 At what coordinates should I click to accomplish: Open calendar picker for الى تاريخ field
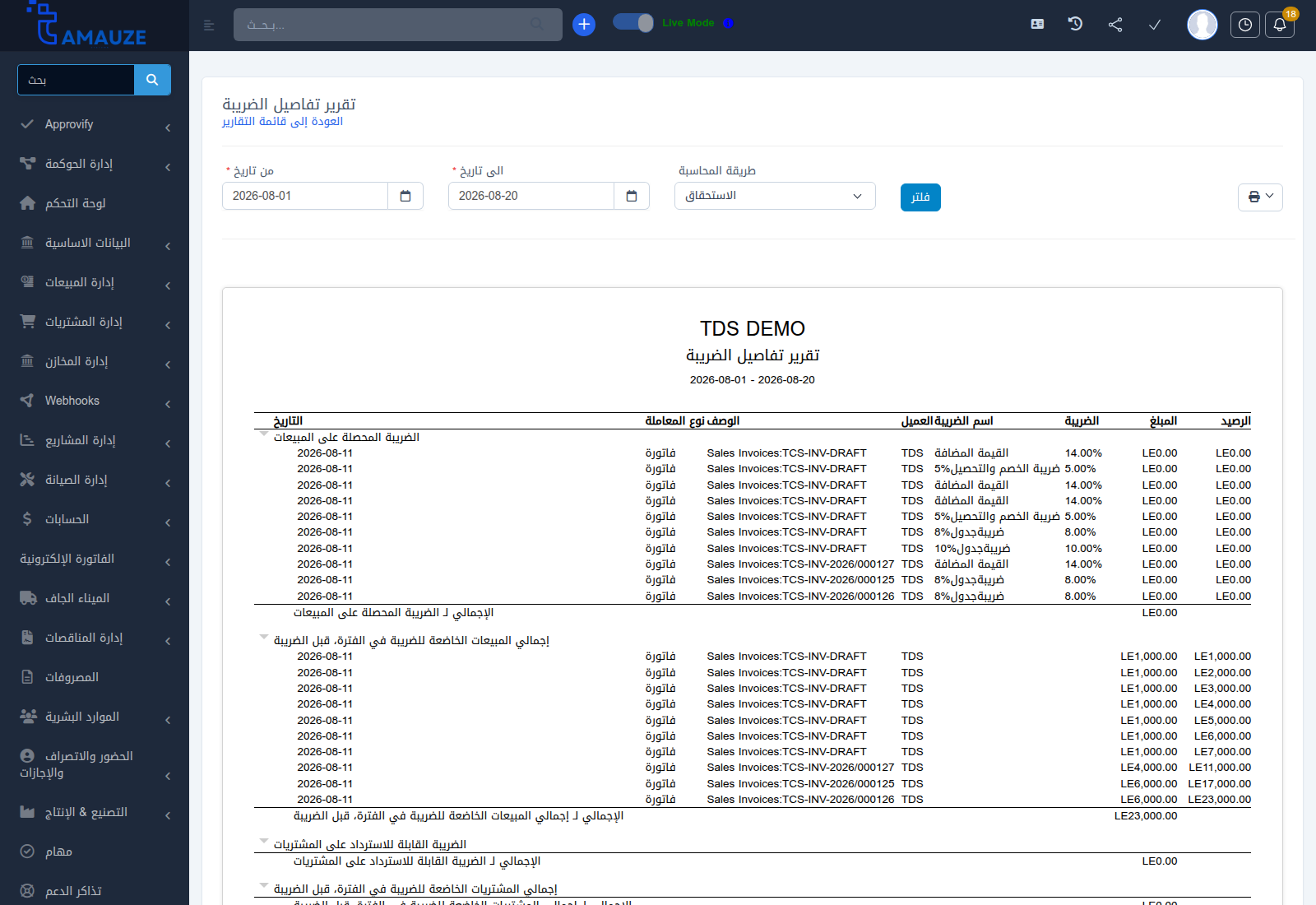click(x=632, y=196)
